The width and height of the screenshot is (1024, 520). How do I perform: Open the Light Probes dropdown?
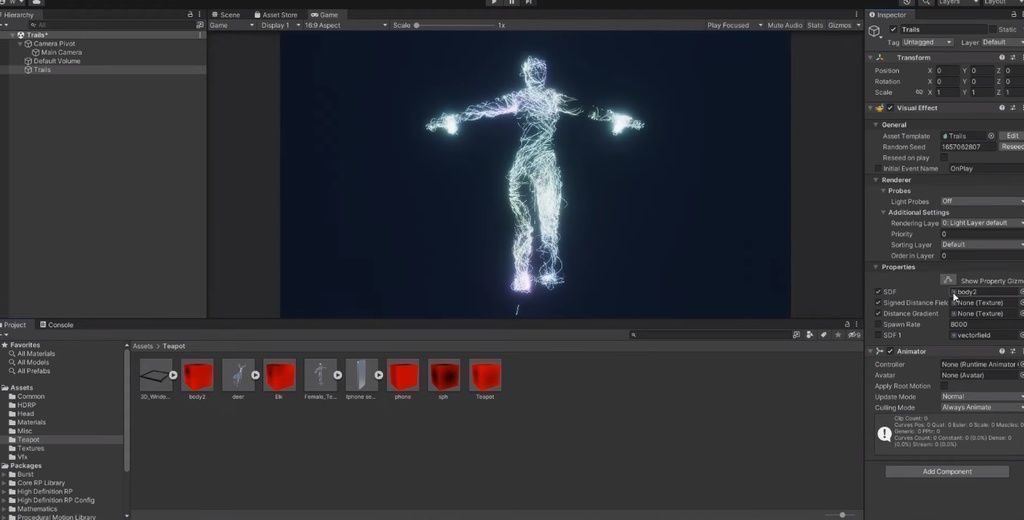tap(982, 201)
